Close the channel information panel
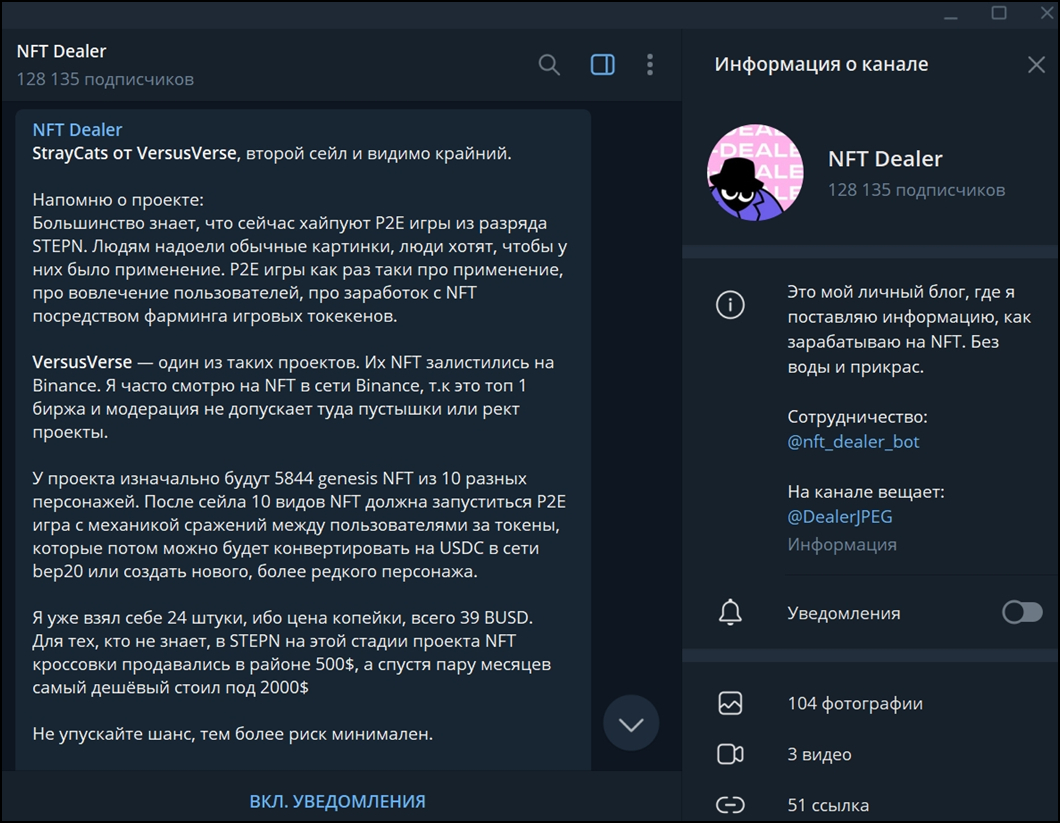1060x823 pixels. click(1036, 65)
